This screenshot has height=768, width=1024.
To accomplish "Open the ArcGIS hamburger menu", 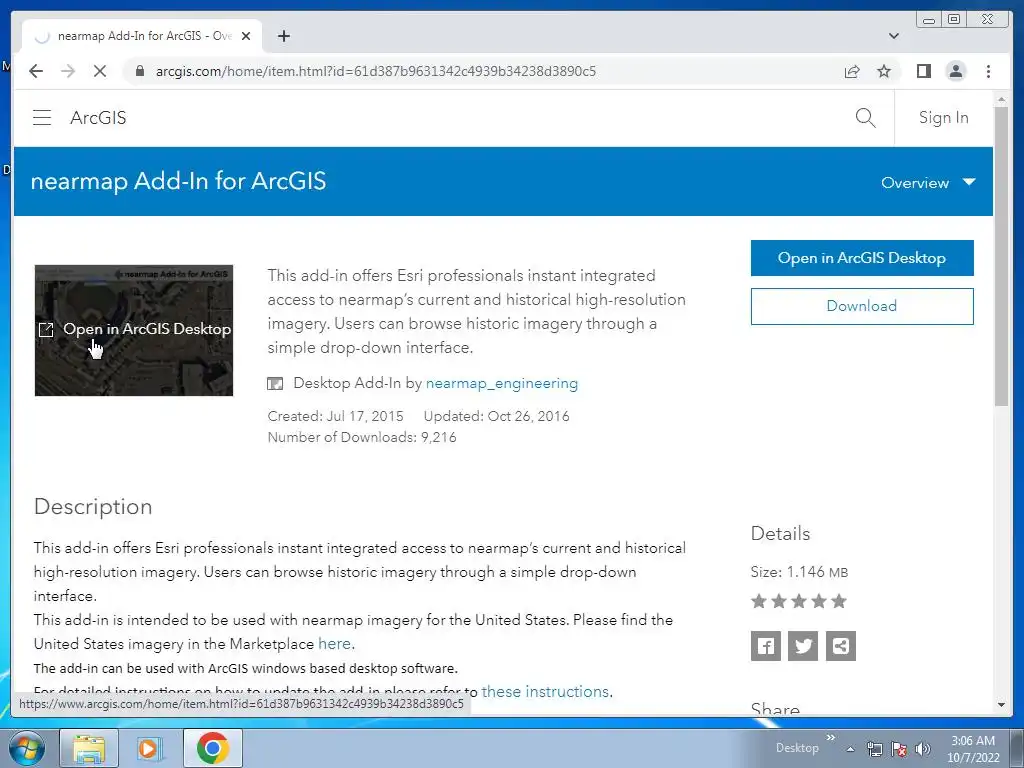I will 42,118.
